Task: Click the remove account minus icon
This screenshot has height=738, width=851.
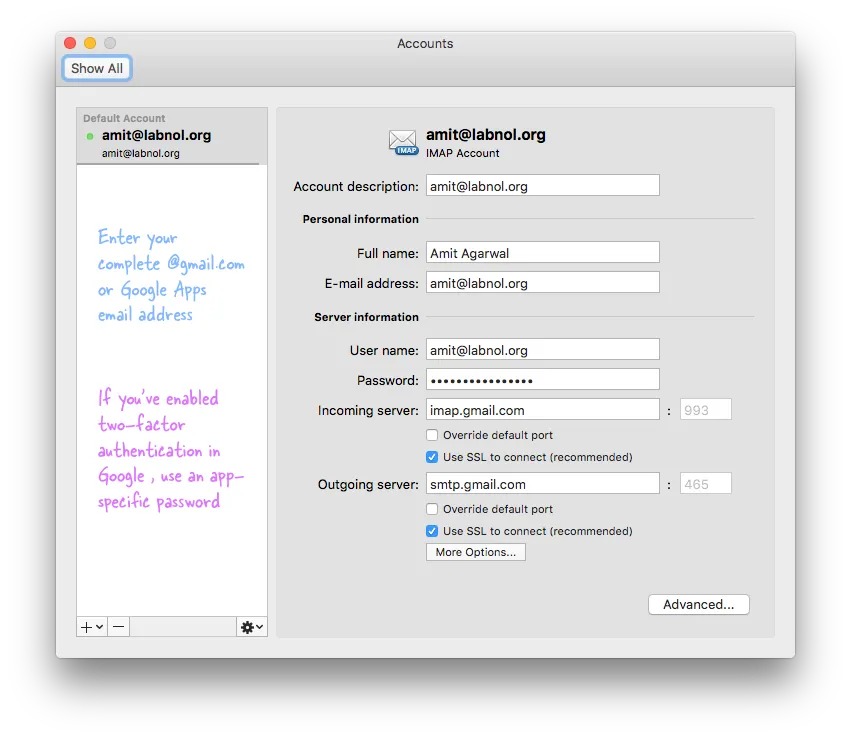Action: tap(117, 626)
